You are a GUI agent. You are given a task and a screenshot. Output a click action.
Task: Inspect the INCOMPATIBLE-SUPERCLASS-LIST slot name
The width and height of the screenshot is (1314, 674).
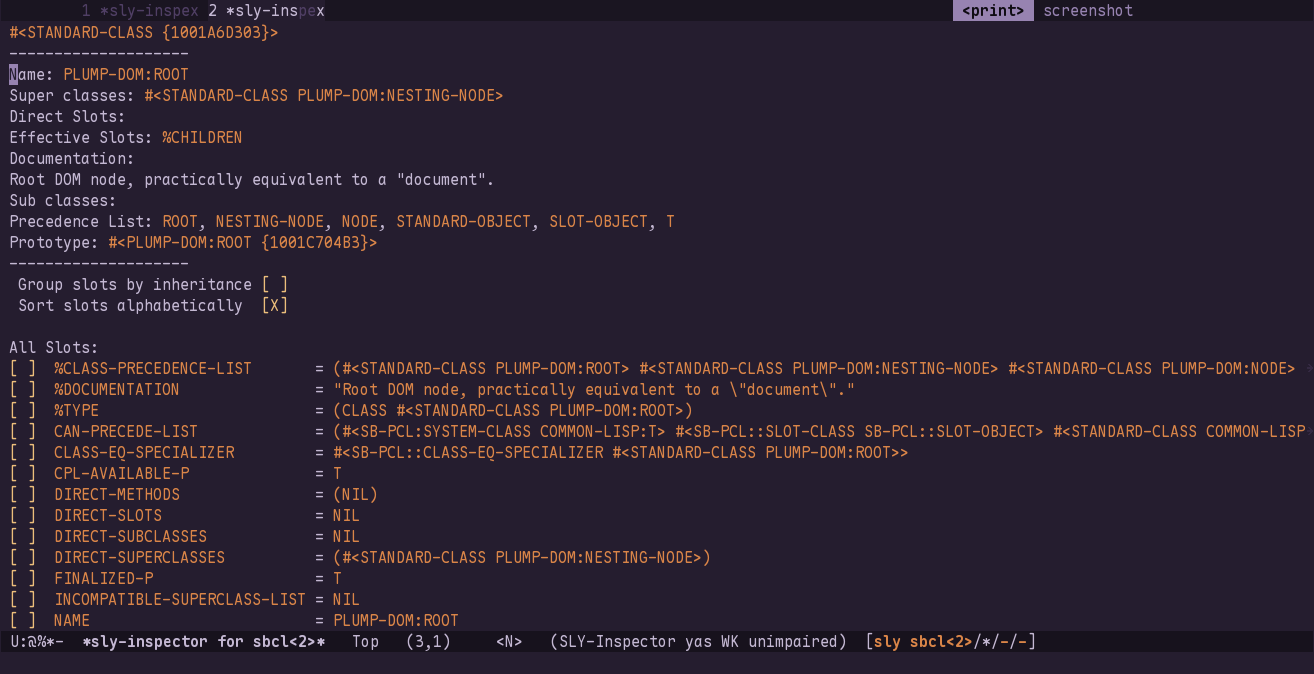coord(180,600)
